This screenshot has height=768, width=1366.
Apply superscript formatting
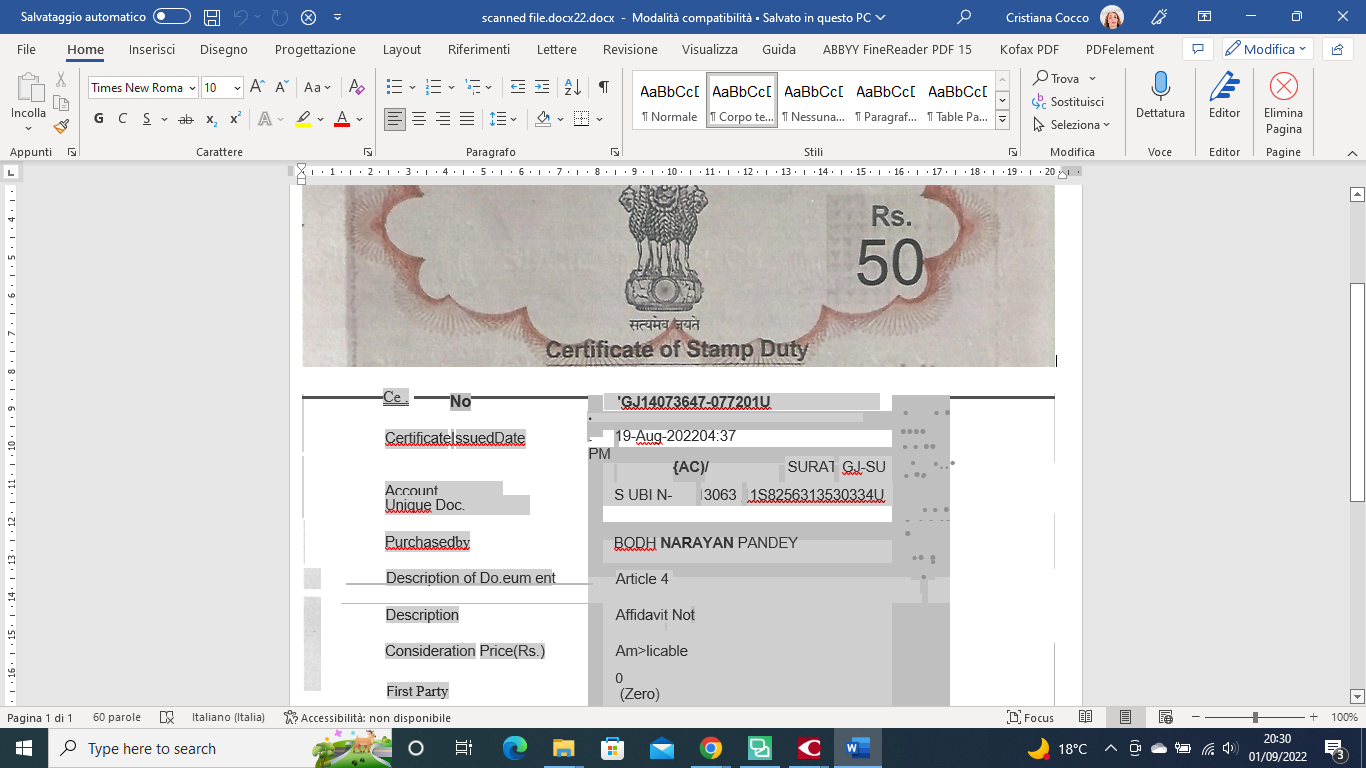pyautogui.click(x=235, y=119)
